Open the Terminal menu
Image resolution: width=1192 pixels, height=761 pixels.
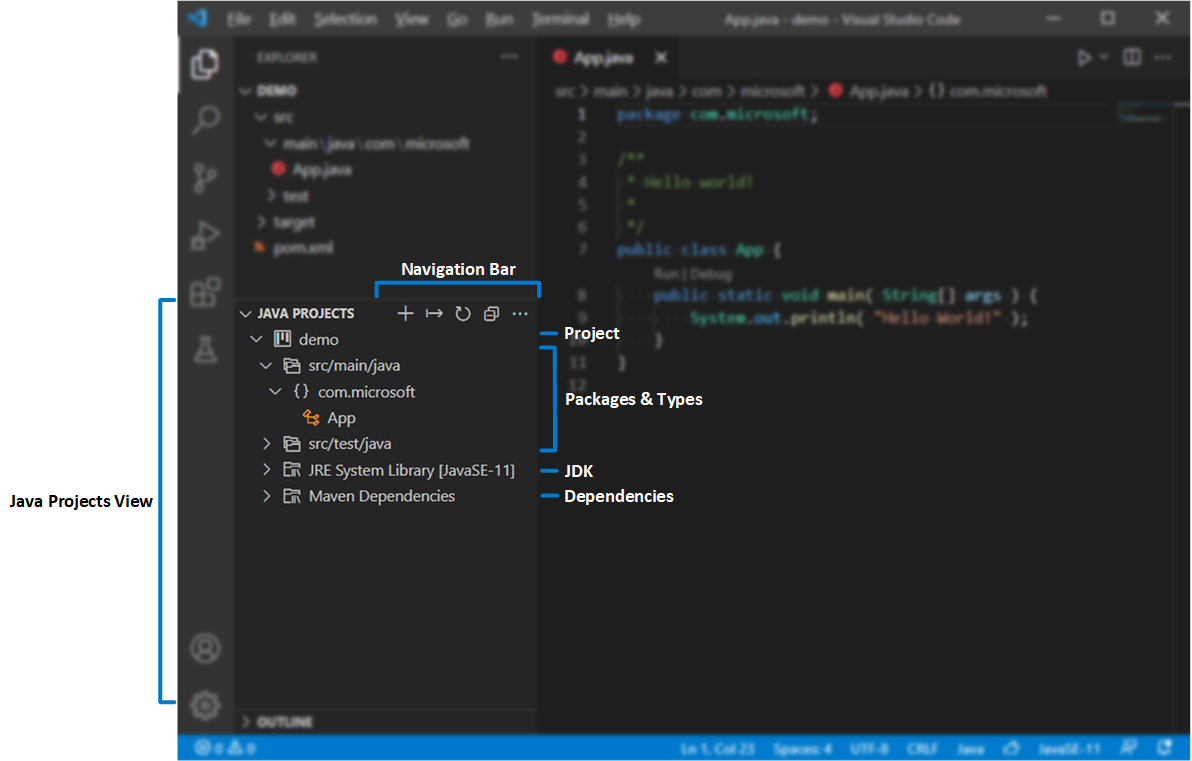point(560,18)
